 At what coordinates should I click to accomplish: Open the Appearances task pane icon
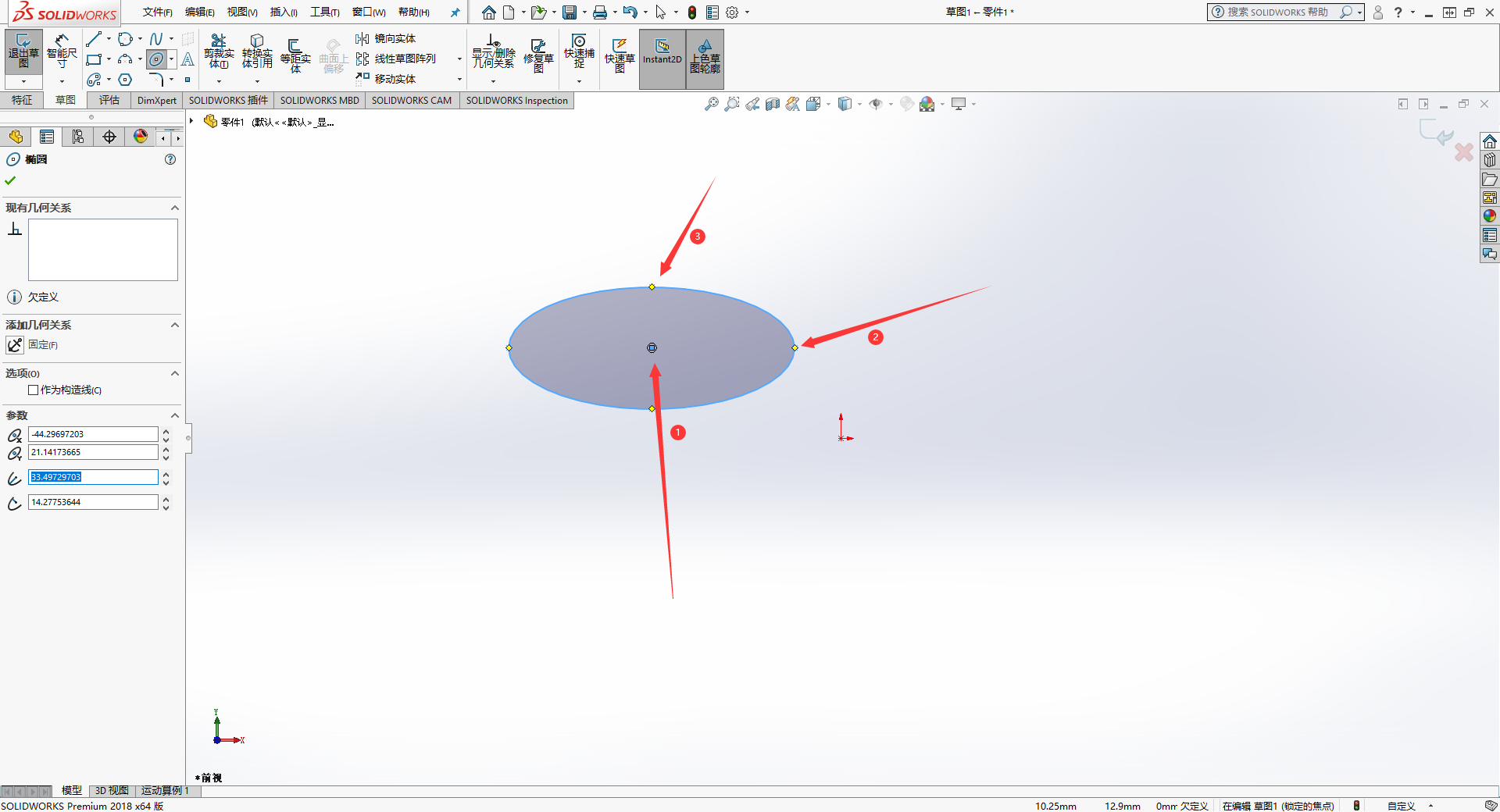1490,216
